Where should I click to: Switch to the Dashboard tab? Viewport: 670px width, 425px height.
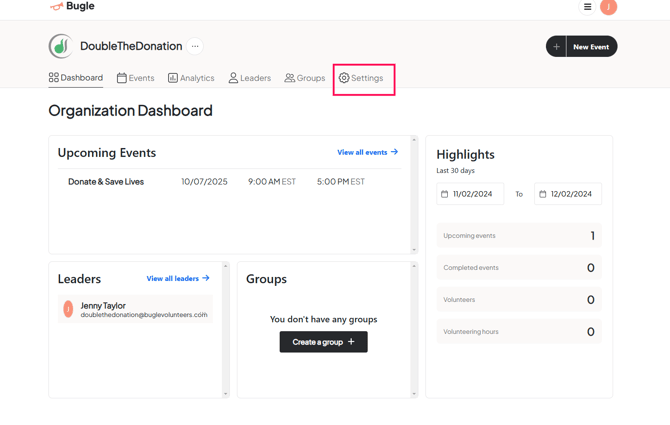point(76,78)
